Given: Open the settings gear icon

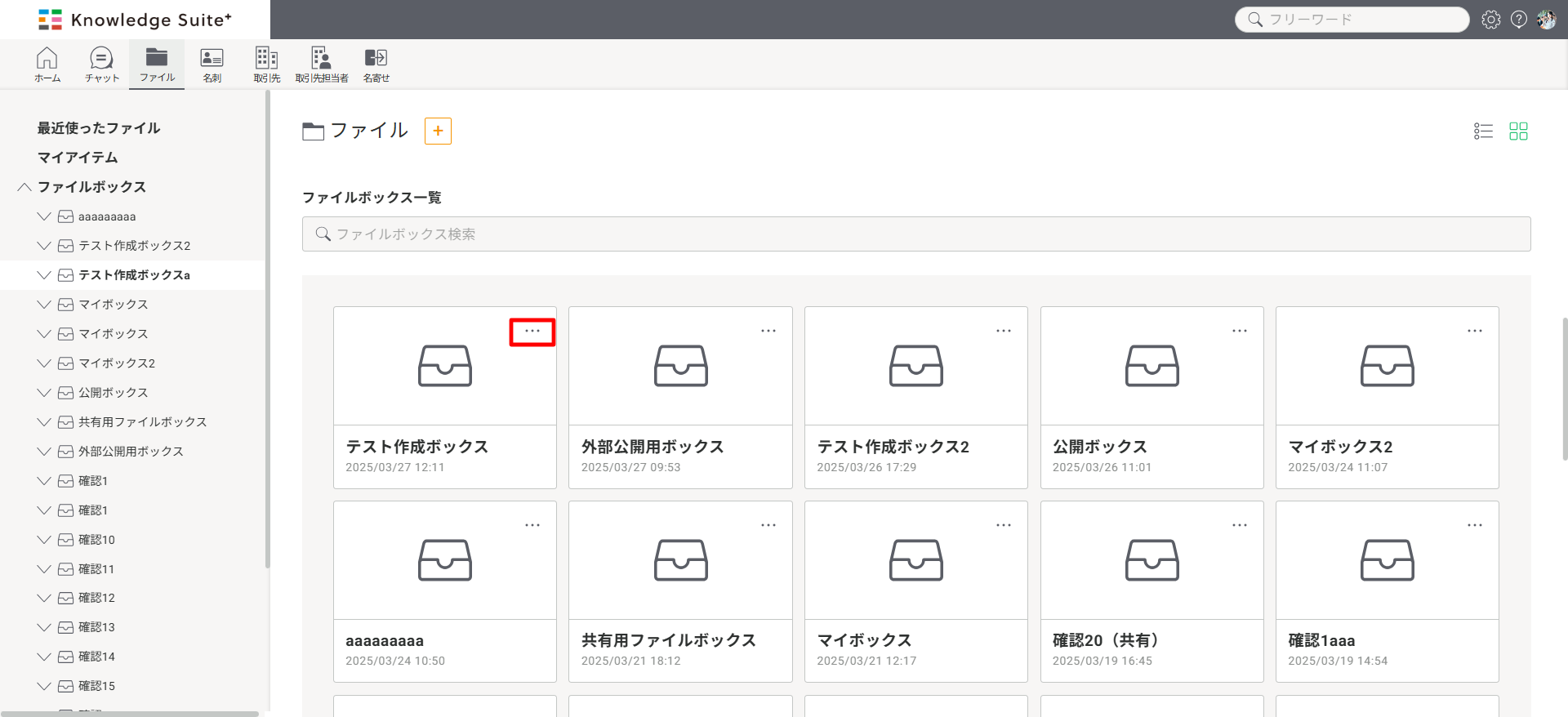Looking at the screenshot, I should click(1491, 20).
